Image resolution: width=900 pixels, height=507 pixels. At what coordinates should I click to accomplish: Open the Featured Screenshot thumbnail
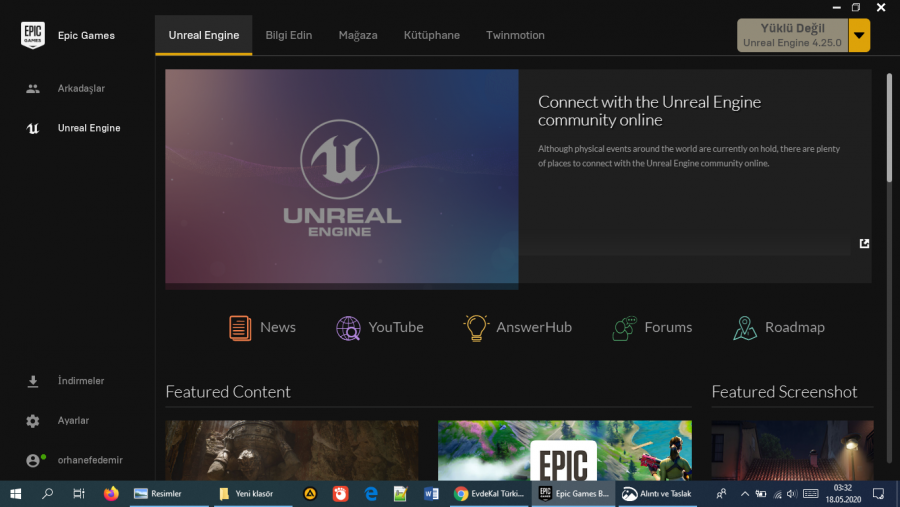pos(792,450)
